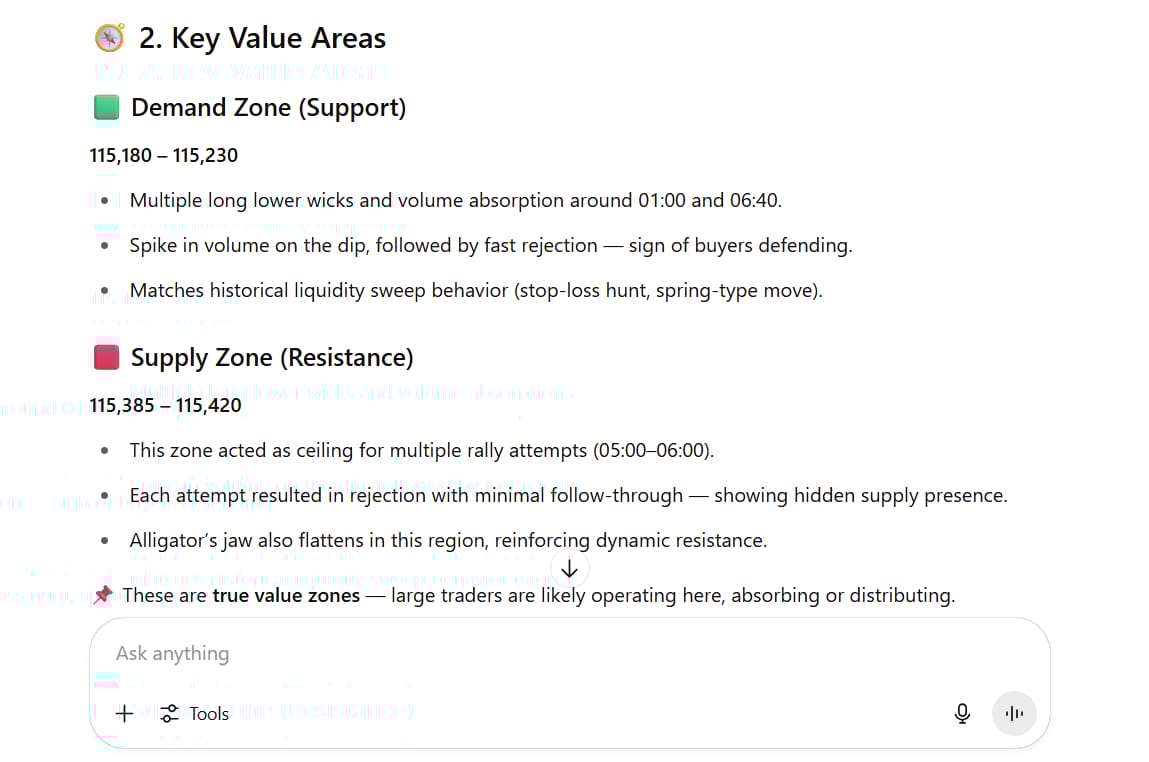This screenshot has width=1149, height=762.
Task: Open the Tools menu
Action: (195, 714)
